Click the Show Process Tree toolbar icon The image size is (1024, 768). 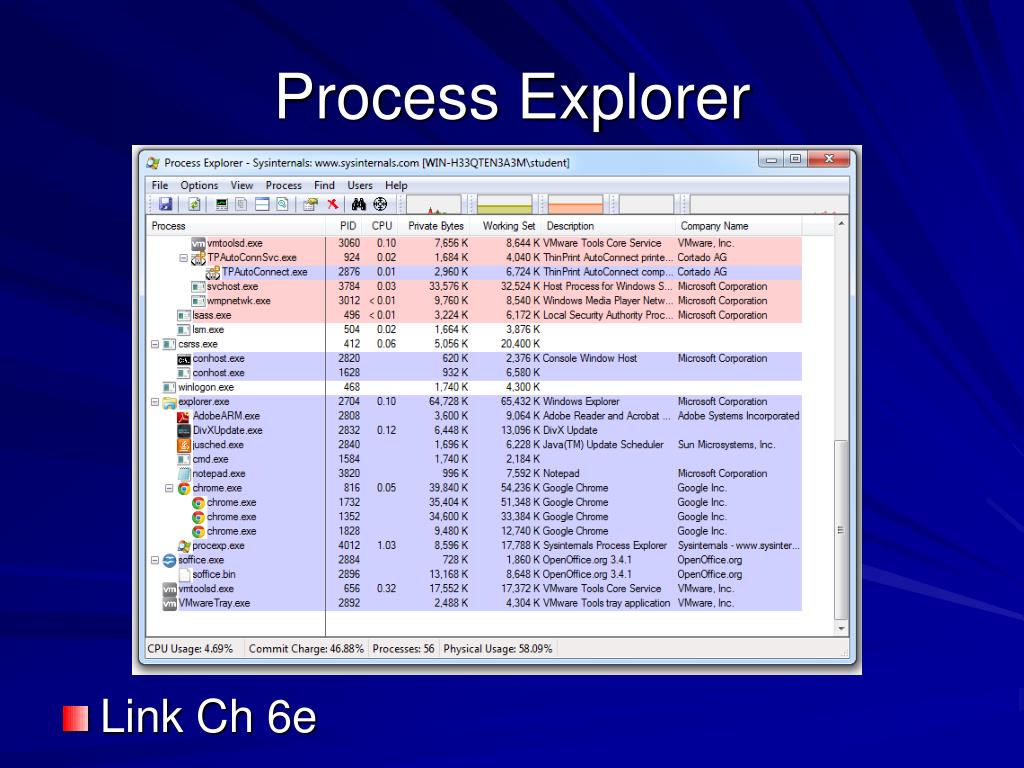click(x=242, y=204)
